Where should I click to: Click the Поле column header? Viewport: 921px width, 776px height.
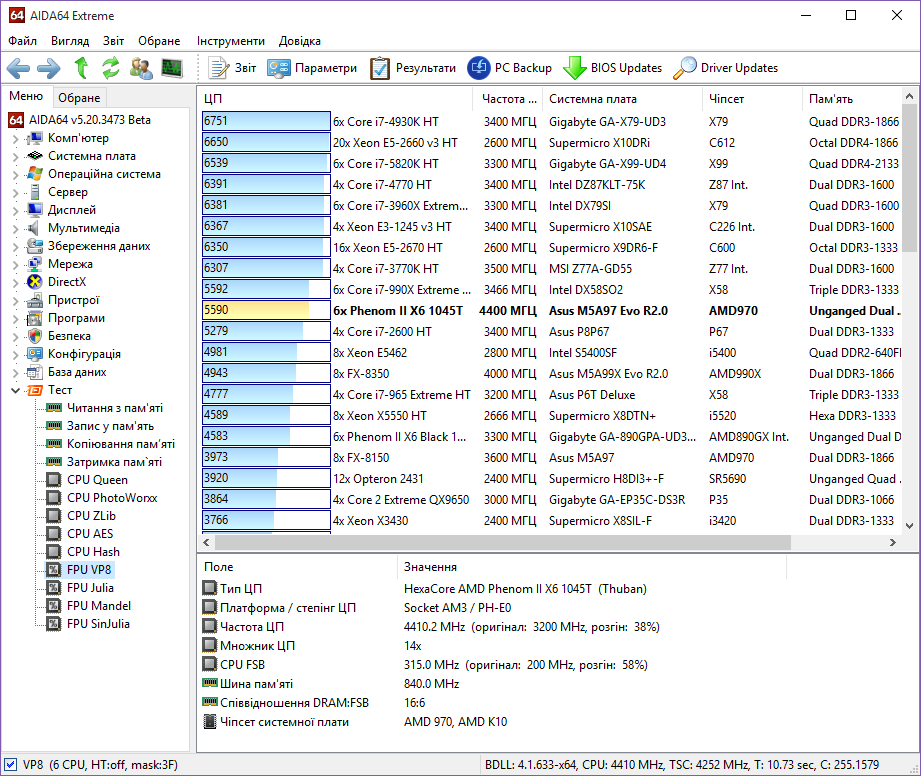(298, 567)
